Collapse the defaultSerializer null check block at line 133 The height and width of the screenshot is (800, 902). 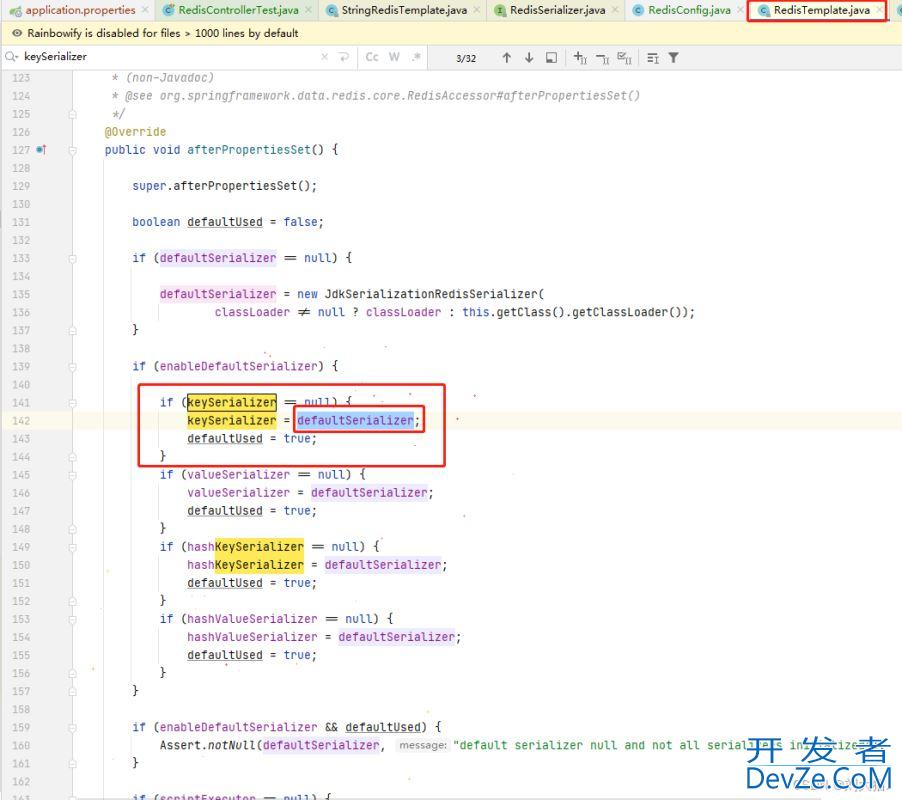[x=72, y=258]
